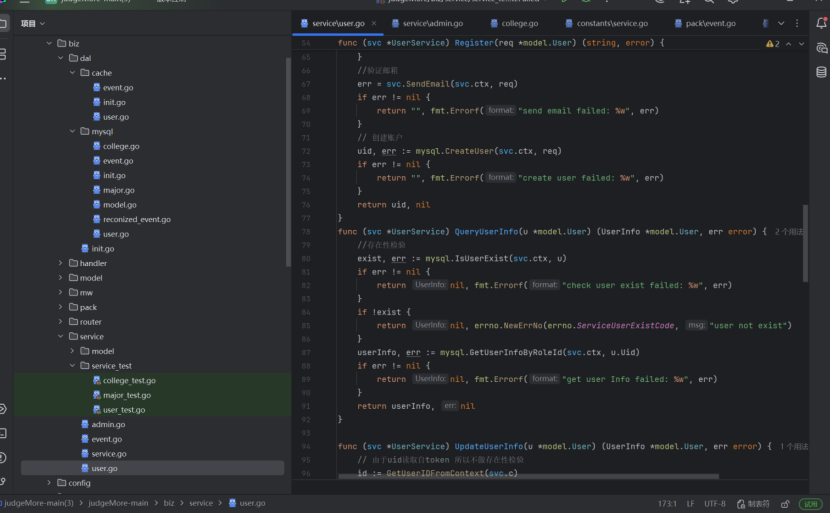
Task: Change the UTF-8 file encoding
Action: 714,503
